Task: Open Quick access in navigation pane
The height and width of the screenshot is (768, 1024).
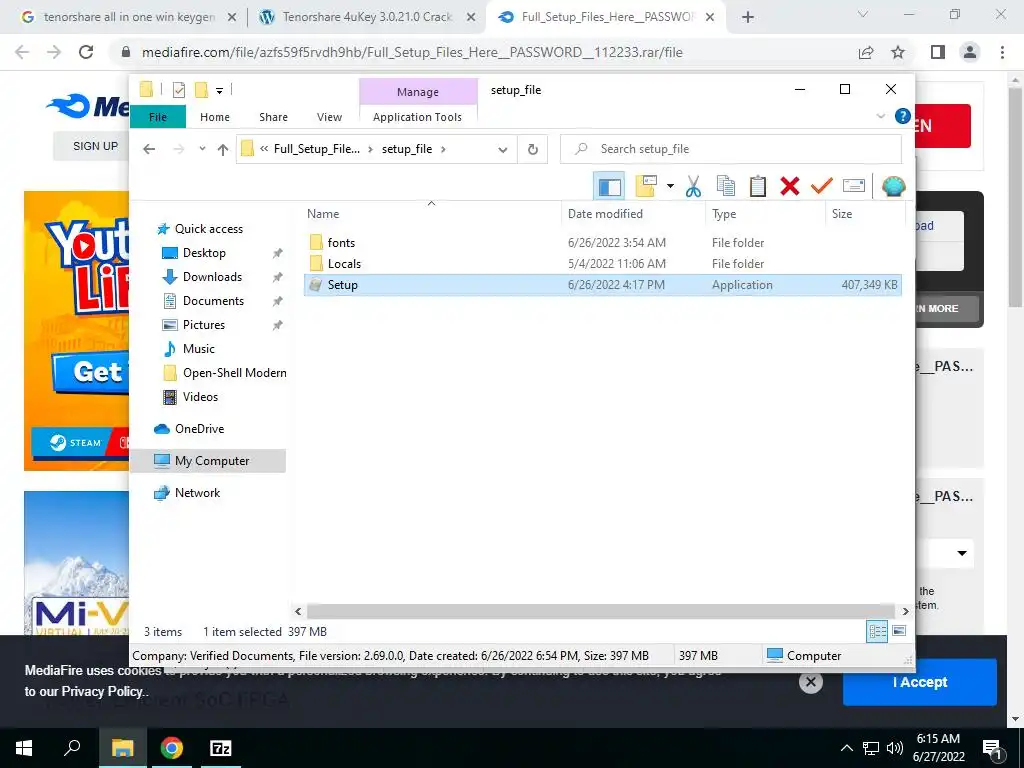Action: click(208, 229)
